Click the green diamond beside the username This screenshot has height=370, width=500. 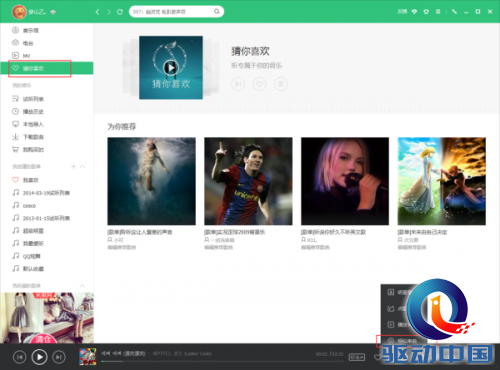[x=53, y=12]
